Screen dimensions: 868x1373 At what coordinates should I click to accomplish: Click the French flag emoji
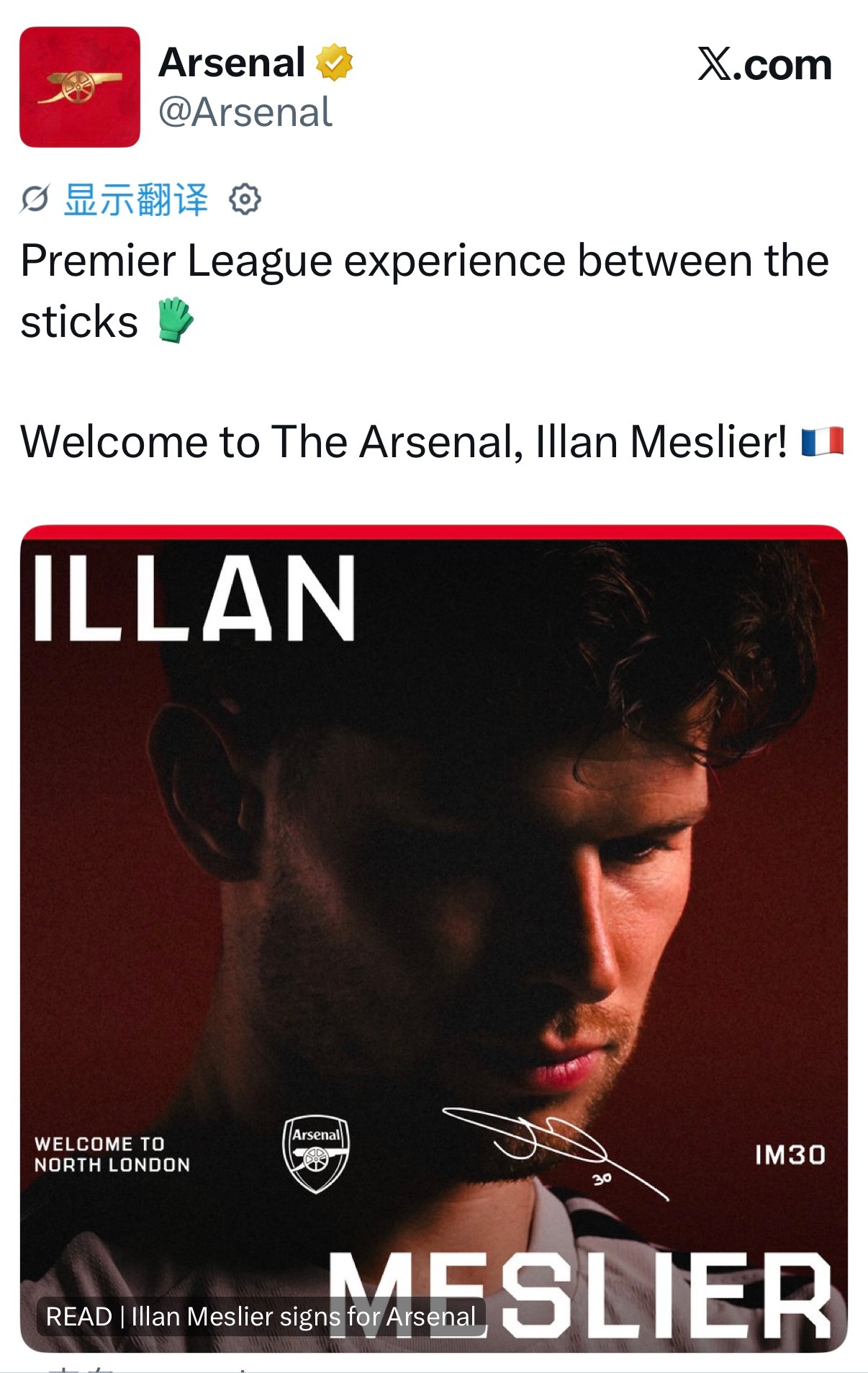click(823, 441)
